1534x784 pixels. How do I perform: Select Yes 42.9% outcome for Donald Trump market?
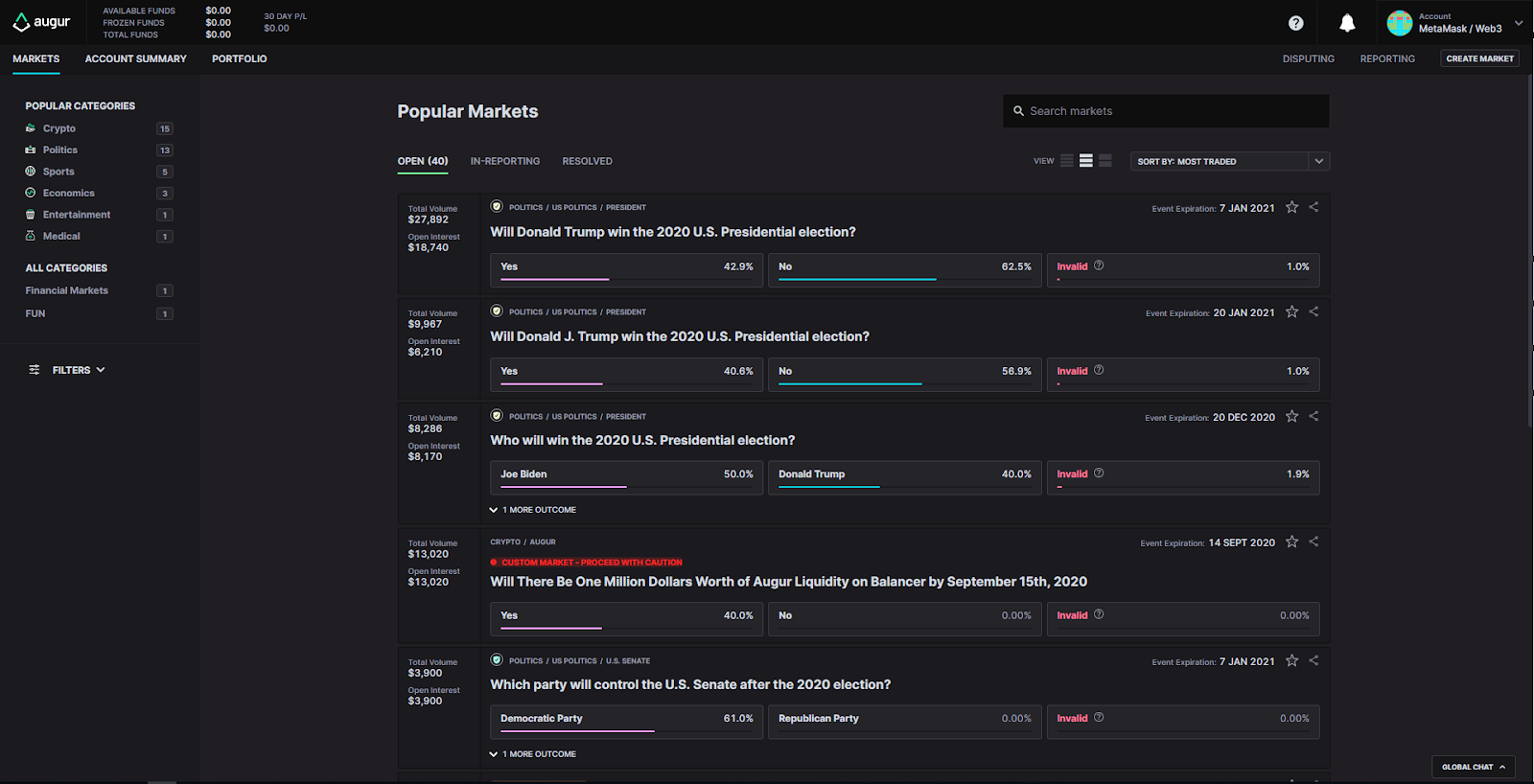click(627, 270)
